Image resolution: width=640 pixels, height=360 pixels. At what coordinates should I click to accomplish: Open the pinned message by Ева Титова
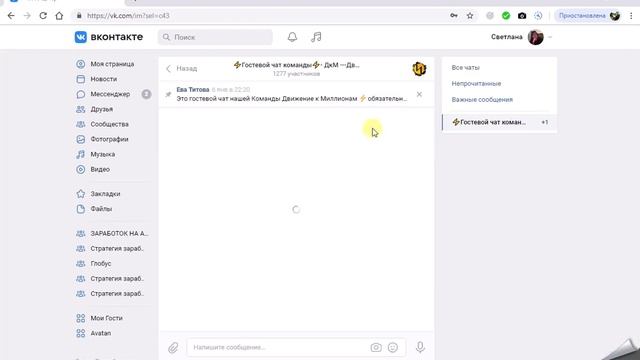click(291, 94)
